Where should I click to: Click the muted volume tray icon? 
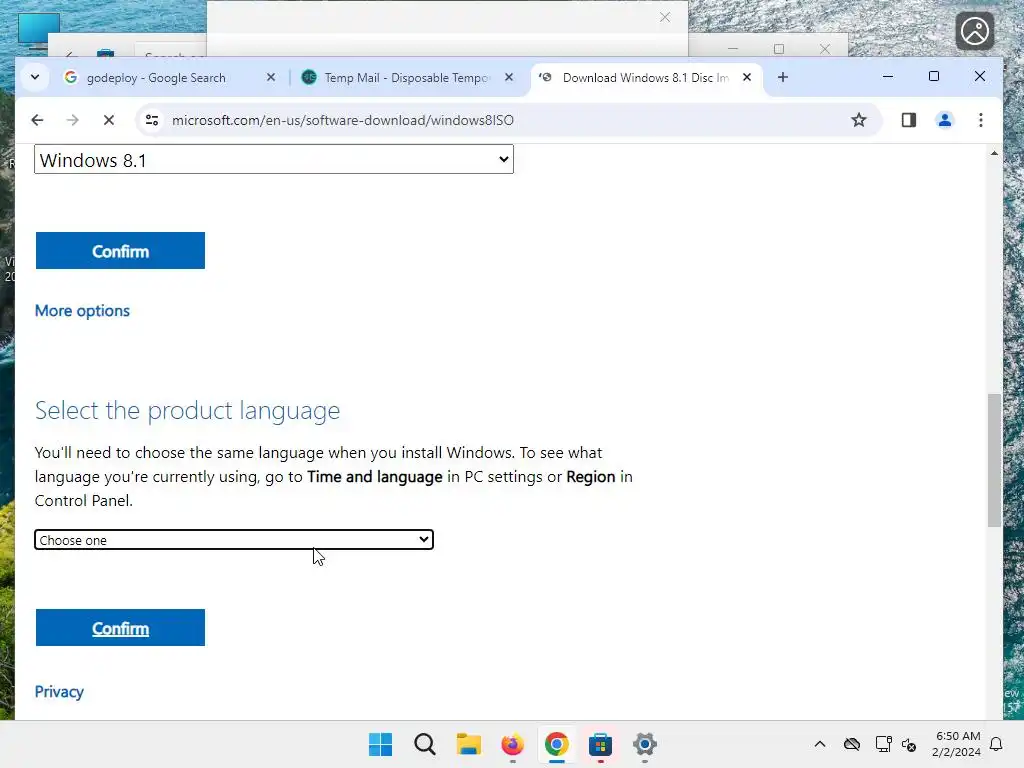point(909,744)
